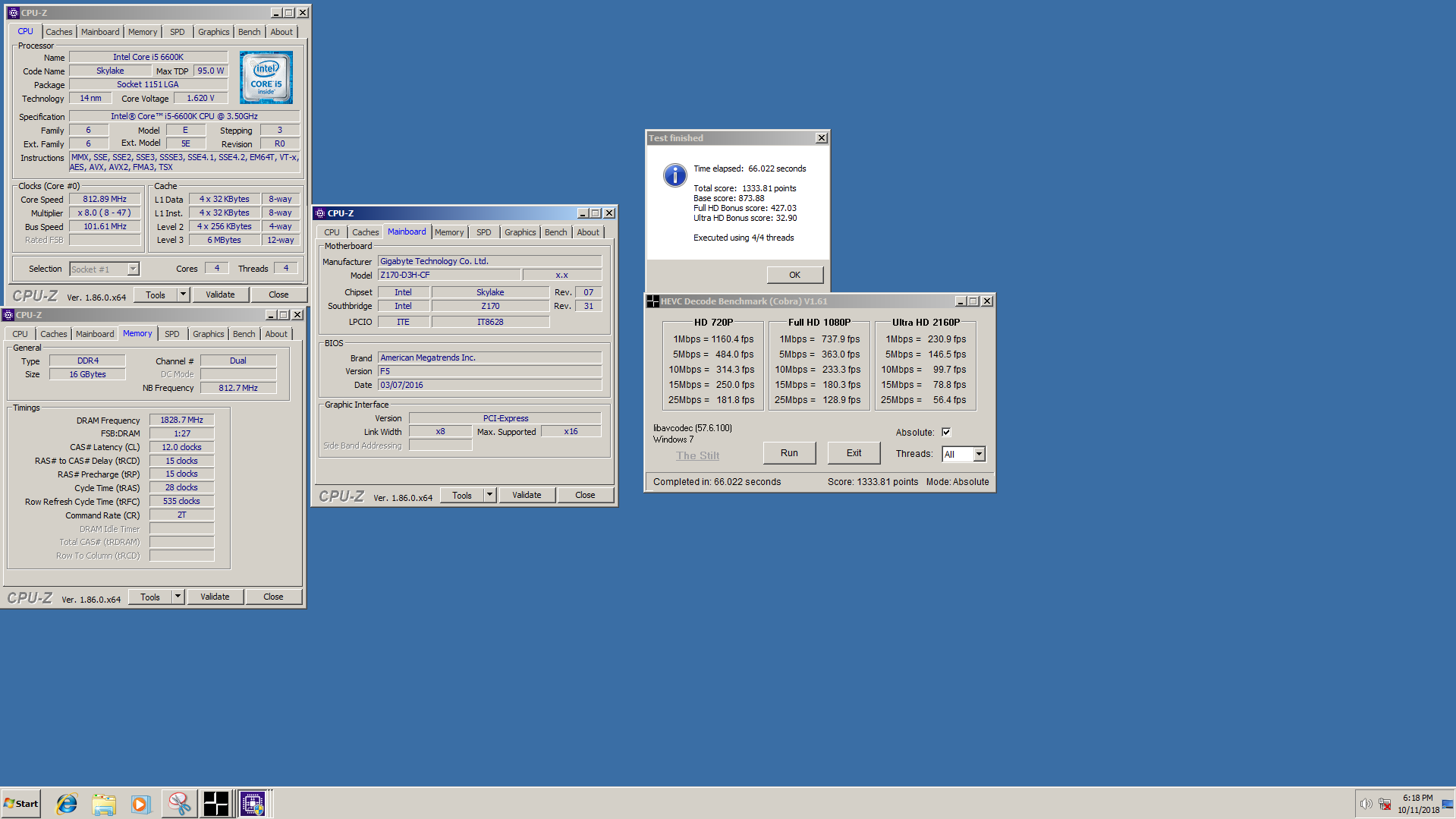Click Manufacturer field Gigabyte Technology Co. Ltd.
Viewport: 1456px width, 819px height.
pos(490,261)
